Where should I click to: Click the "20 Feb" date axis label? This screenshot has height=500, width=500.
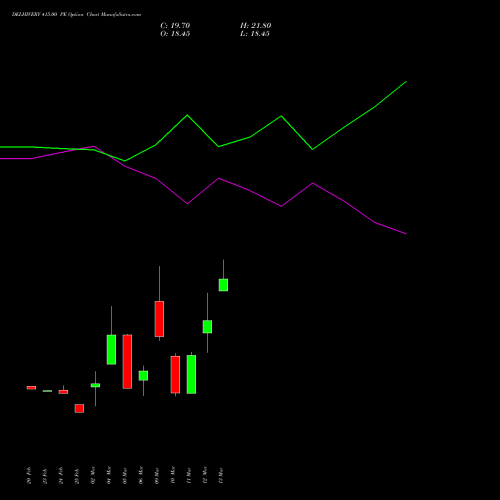click(29, 475)
